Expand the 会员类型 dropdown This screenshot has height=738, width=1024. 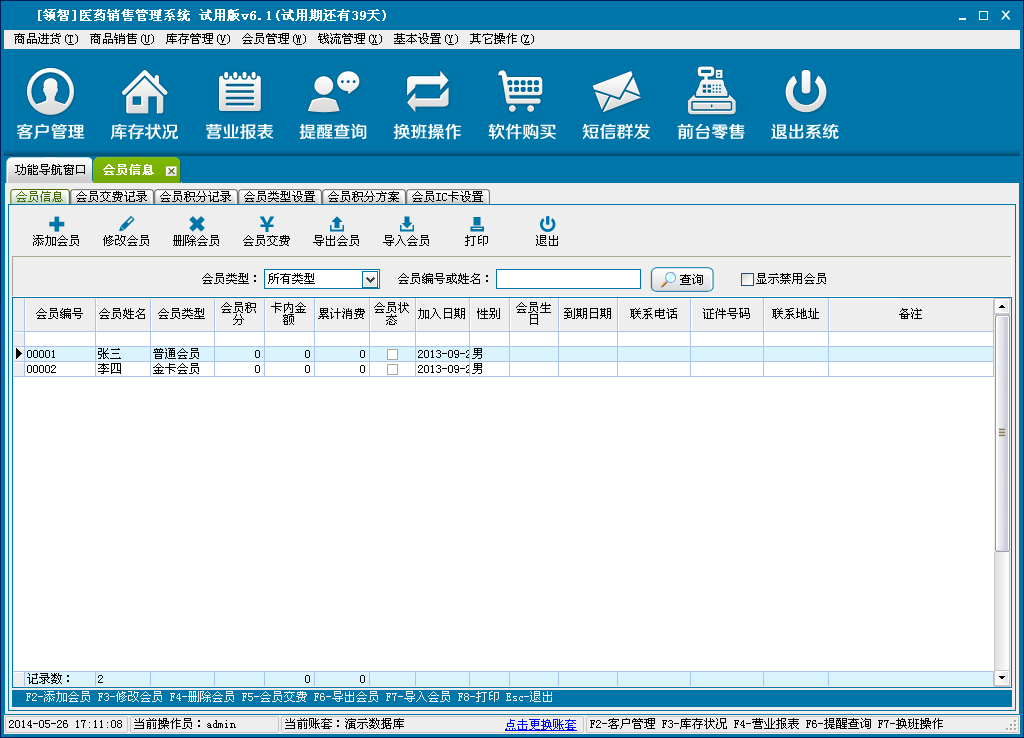[370, 279]
